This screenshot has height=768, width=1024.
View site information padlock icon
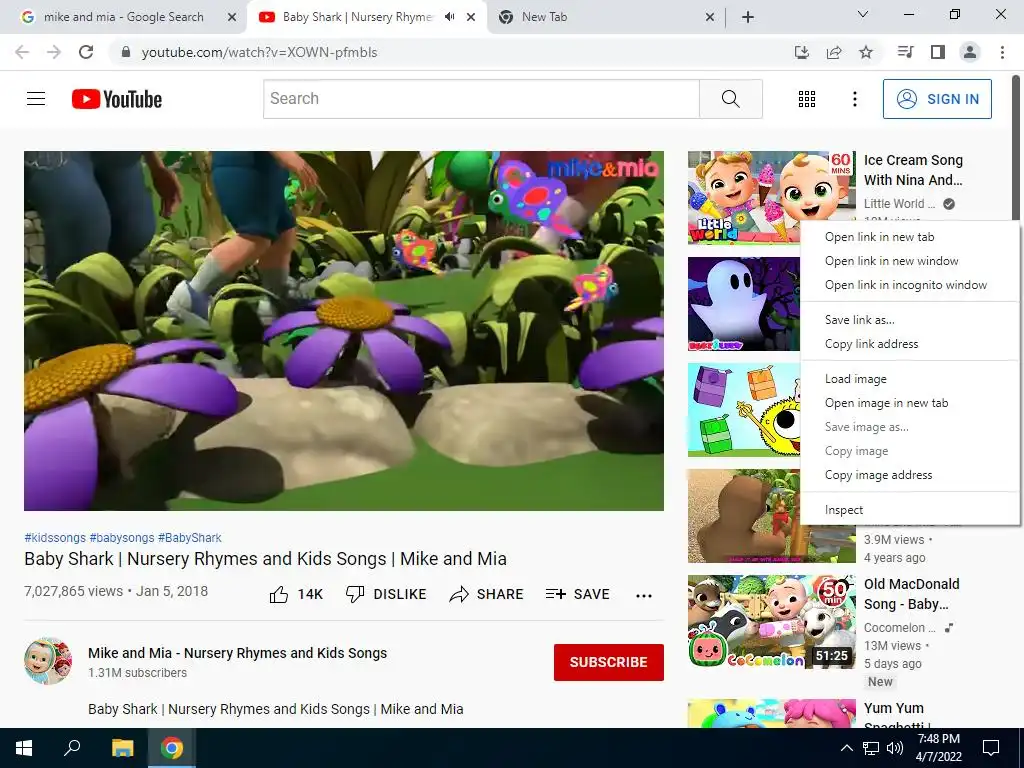(x=127, y=52)
